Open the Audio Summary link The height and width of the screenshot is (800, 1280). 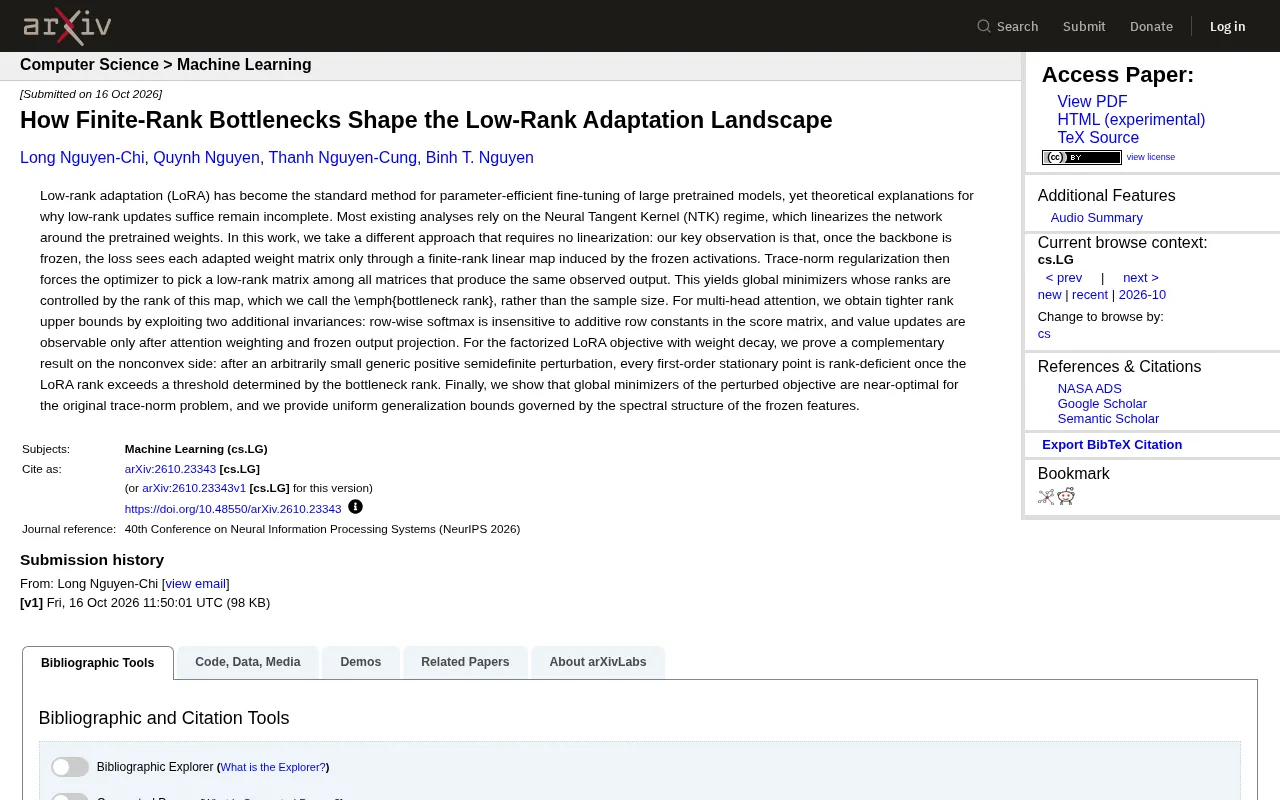[x=1096, y=218]
